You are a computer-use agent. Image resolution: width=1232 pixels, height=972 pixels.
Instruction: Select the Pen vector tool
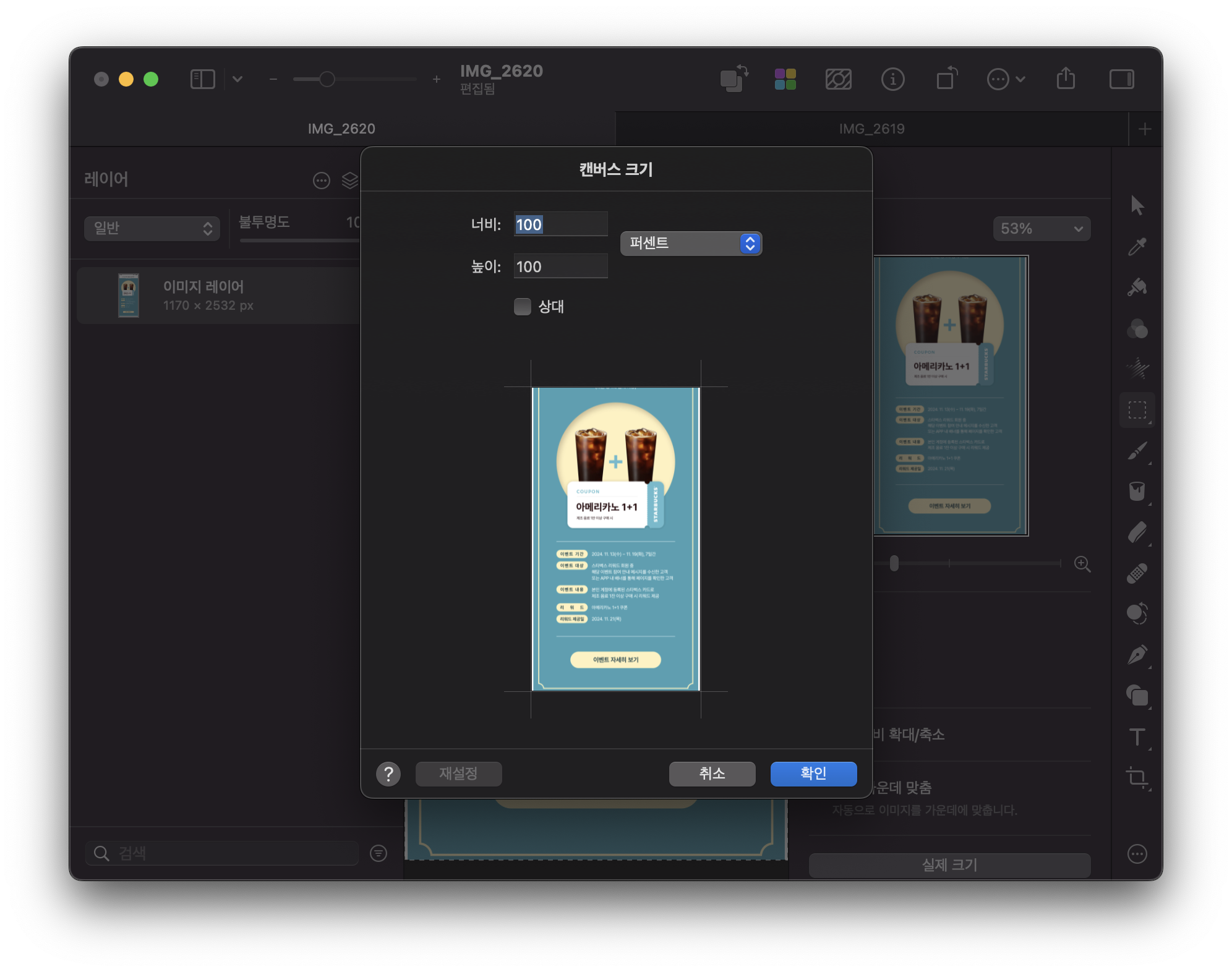[x=1137, y=655]
